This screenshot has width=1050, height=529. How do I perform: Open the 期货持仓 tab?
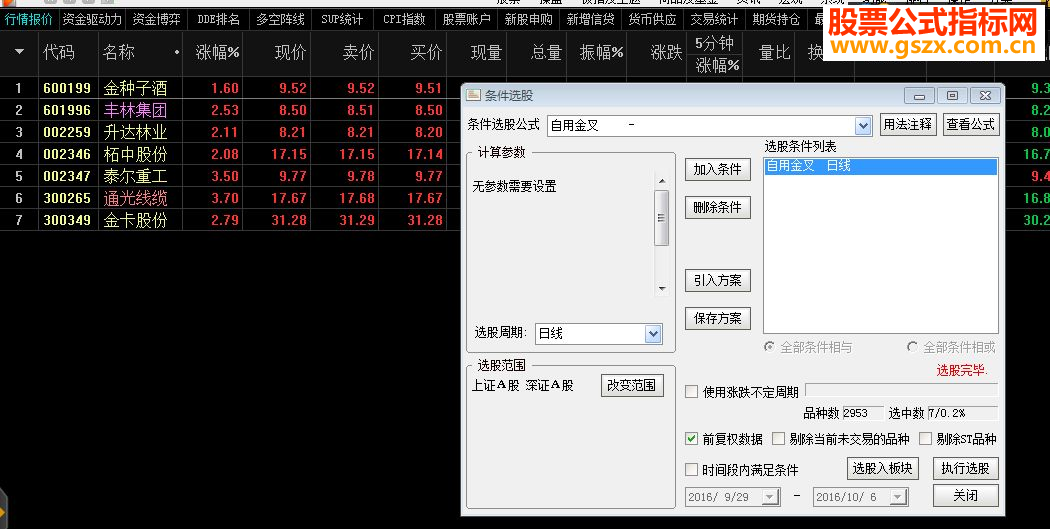(776, 19)
